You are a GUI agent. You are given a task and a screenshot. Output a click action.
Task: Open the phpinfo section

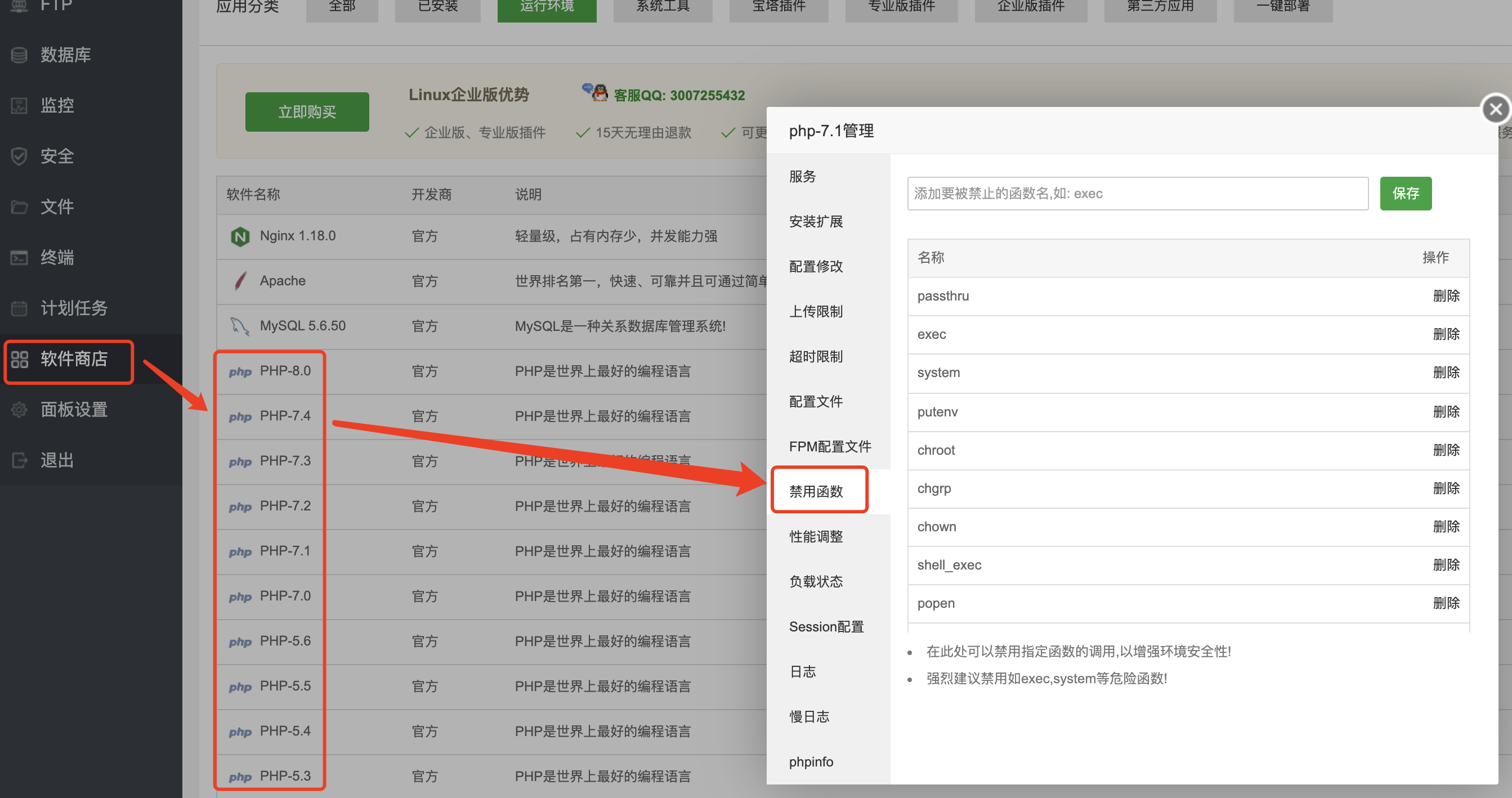(811, 761)
